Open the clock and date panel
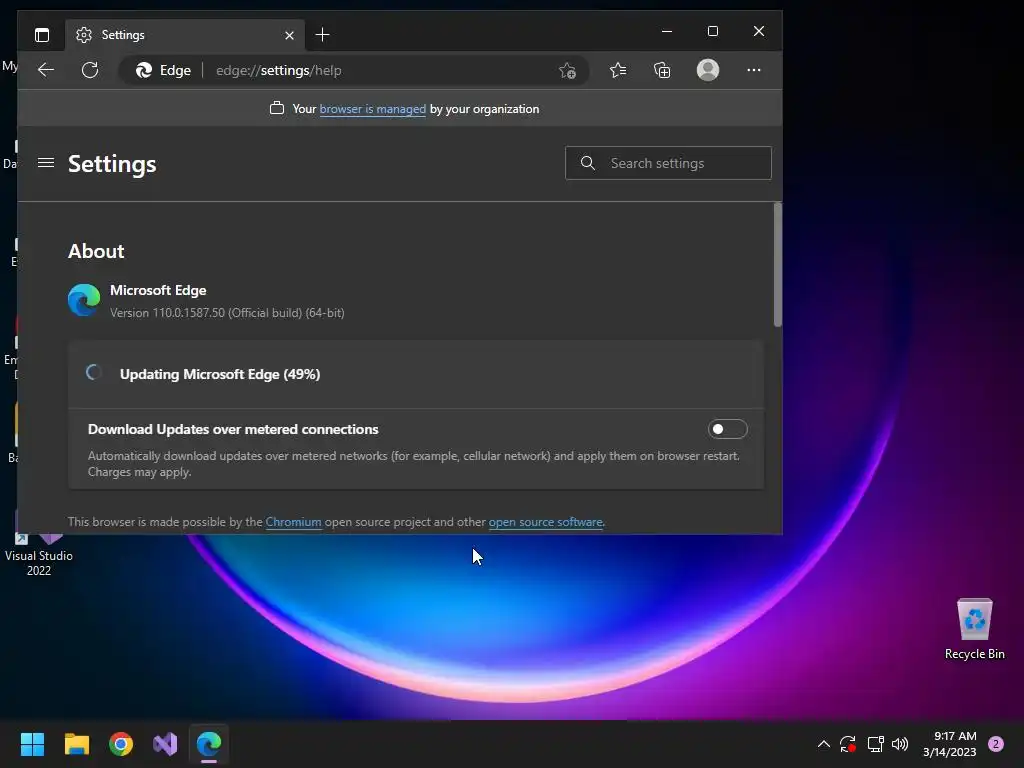Viewport: 1024px width, 768px height. [950, 744]
